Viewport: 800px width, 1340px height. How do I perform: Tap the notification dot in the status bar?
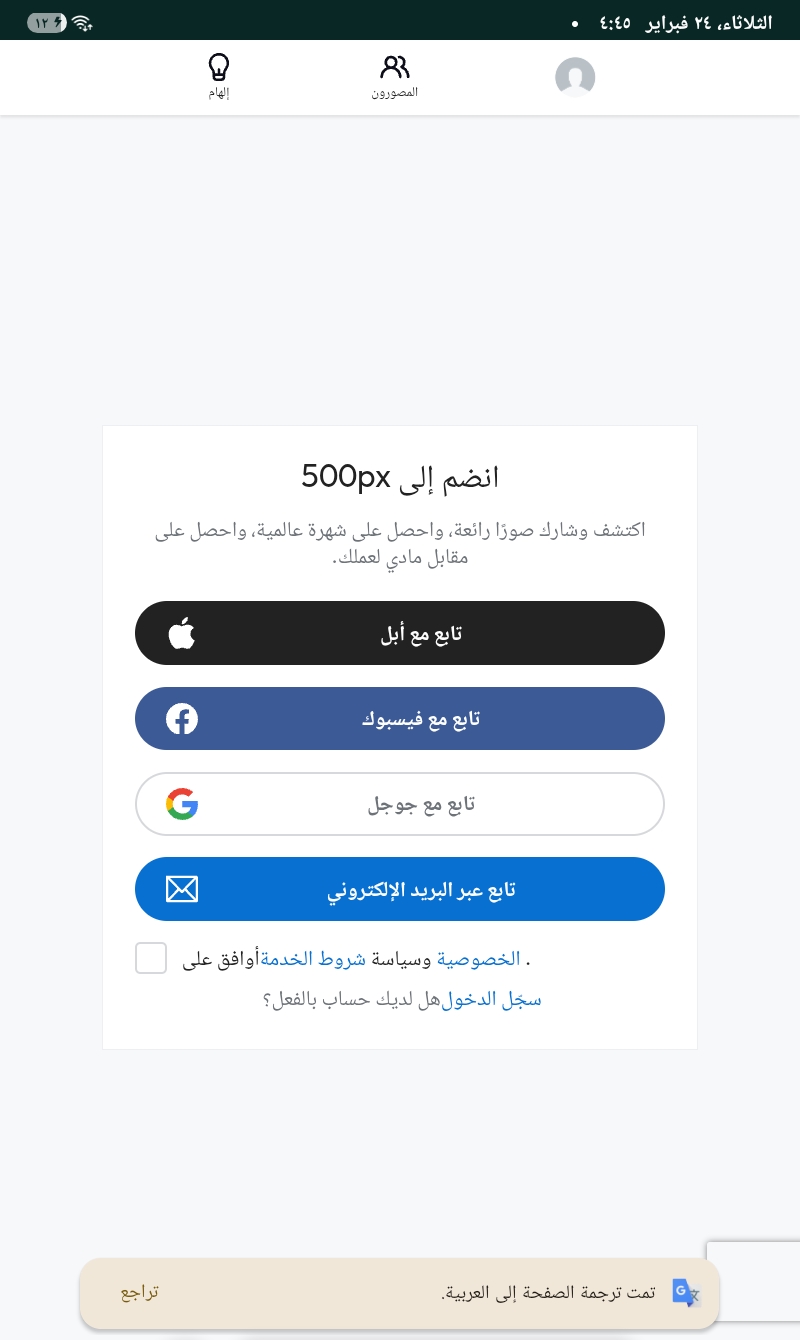click(575, 22)
